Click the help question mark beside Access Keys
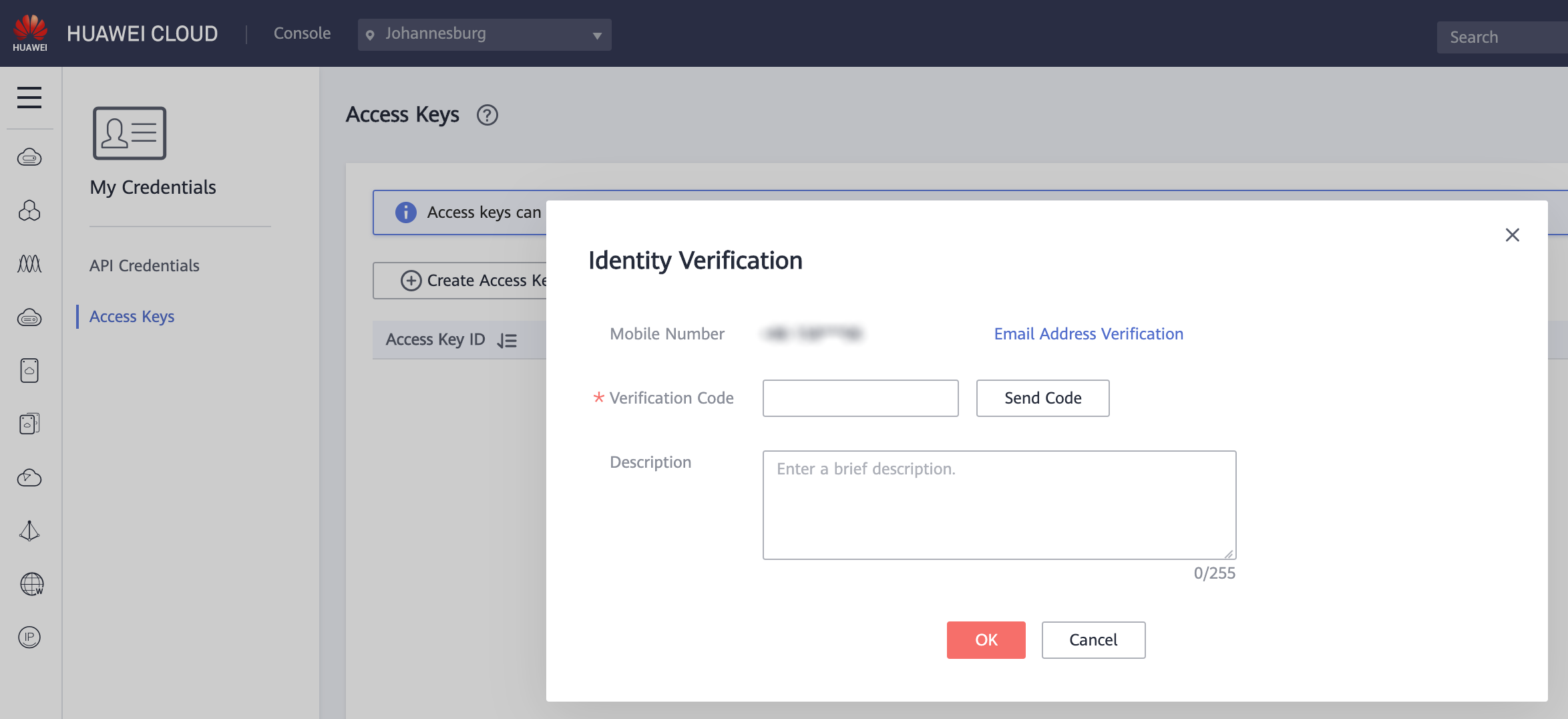The width and height of the screenshot is (1568, 719). click(487, 116)
